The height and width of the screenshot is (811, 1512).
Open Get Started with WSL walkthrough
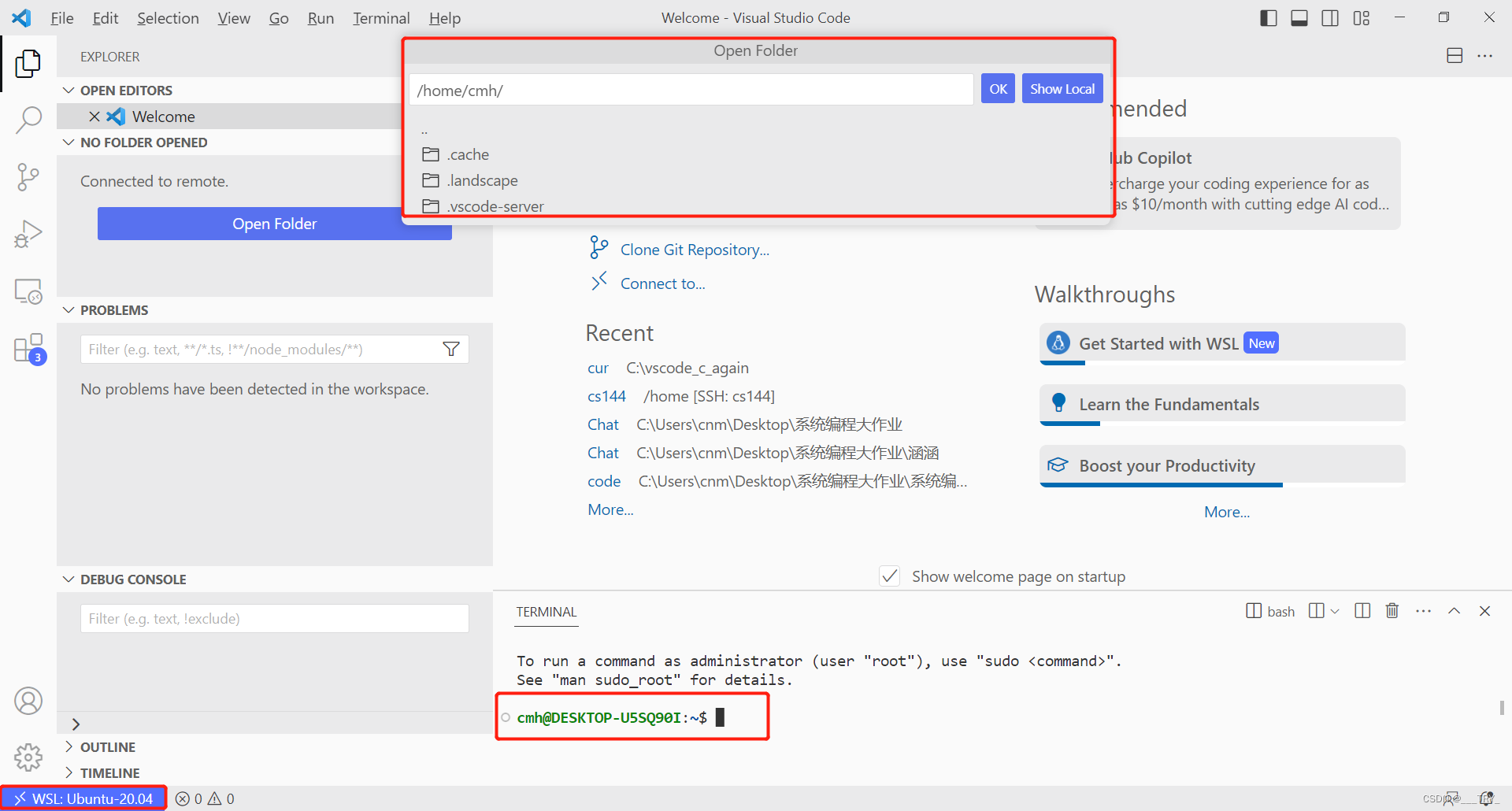tap(1222, 343)
